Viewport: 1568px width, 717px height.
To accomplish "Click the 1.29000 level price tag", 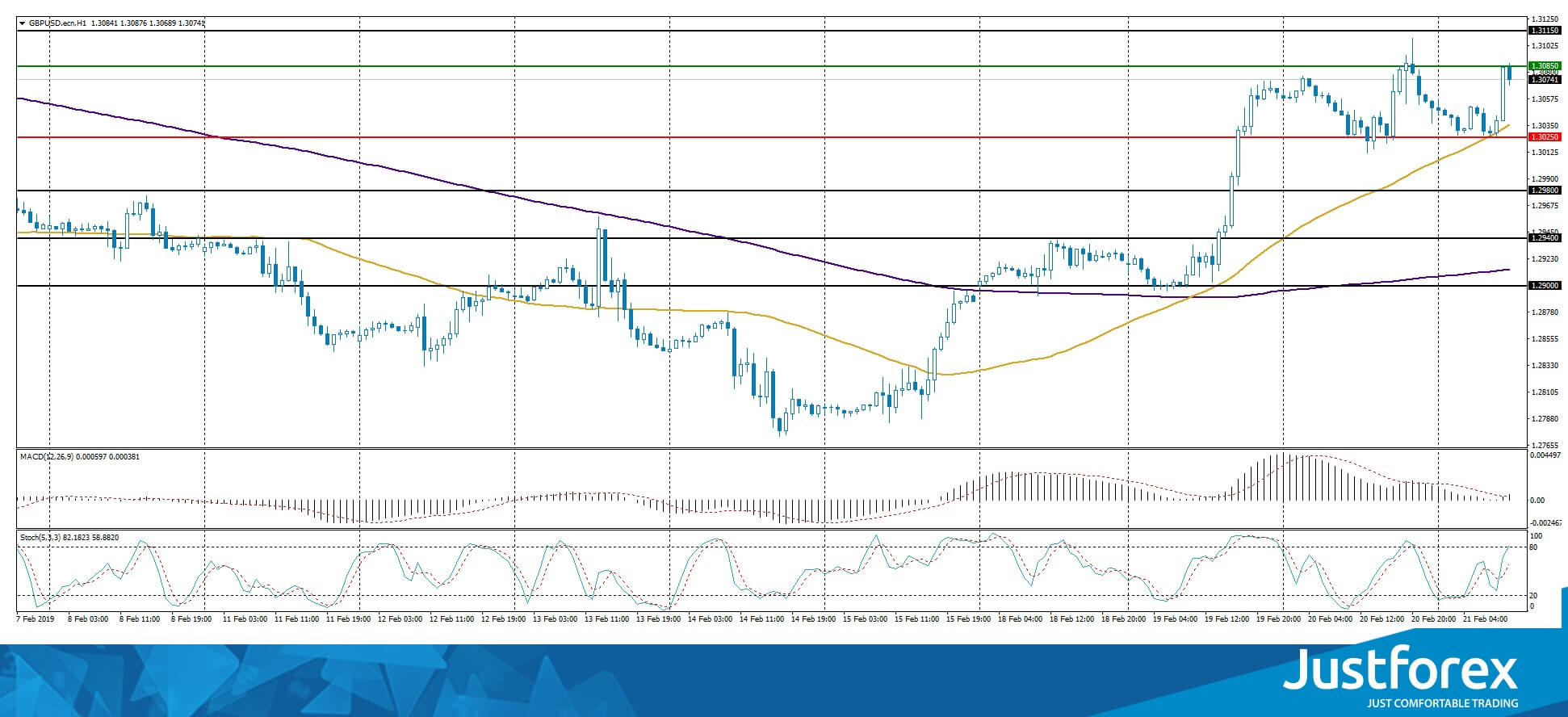I will 1544,286.
